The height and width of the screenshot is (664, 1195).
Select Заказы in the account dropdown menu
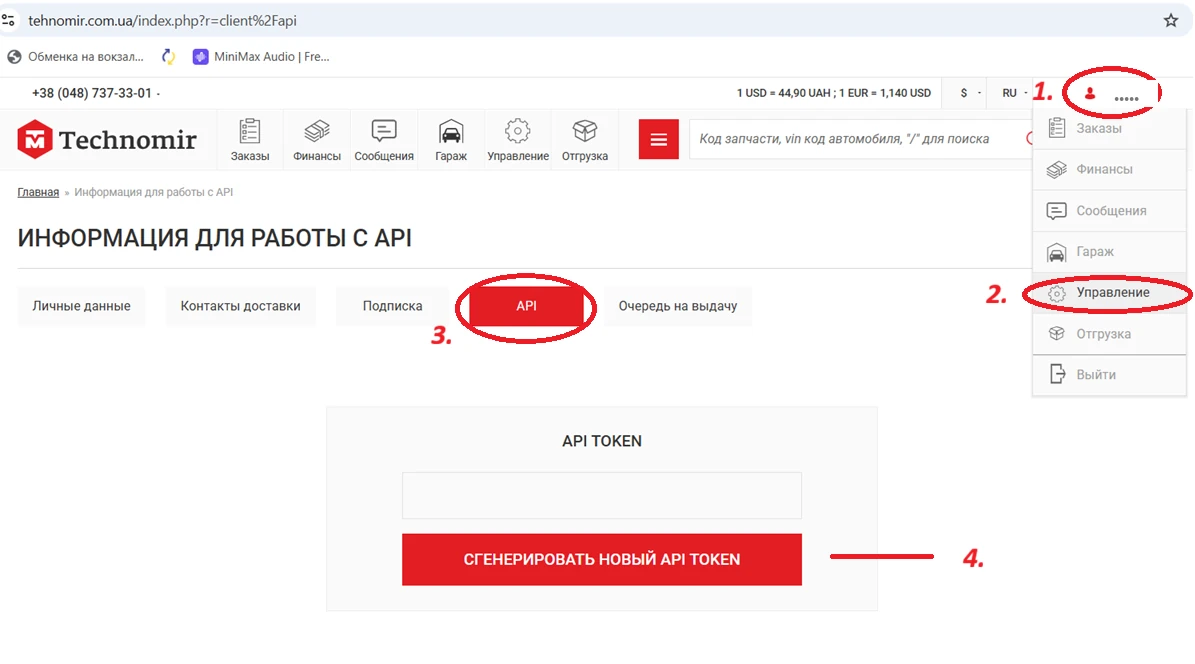1110,128
